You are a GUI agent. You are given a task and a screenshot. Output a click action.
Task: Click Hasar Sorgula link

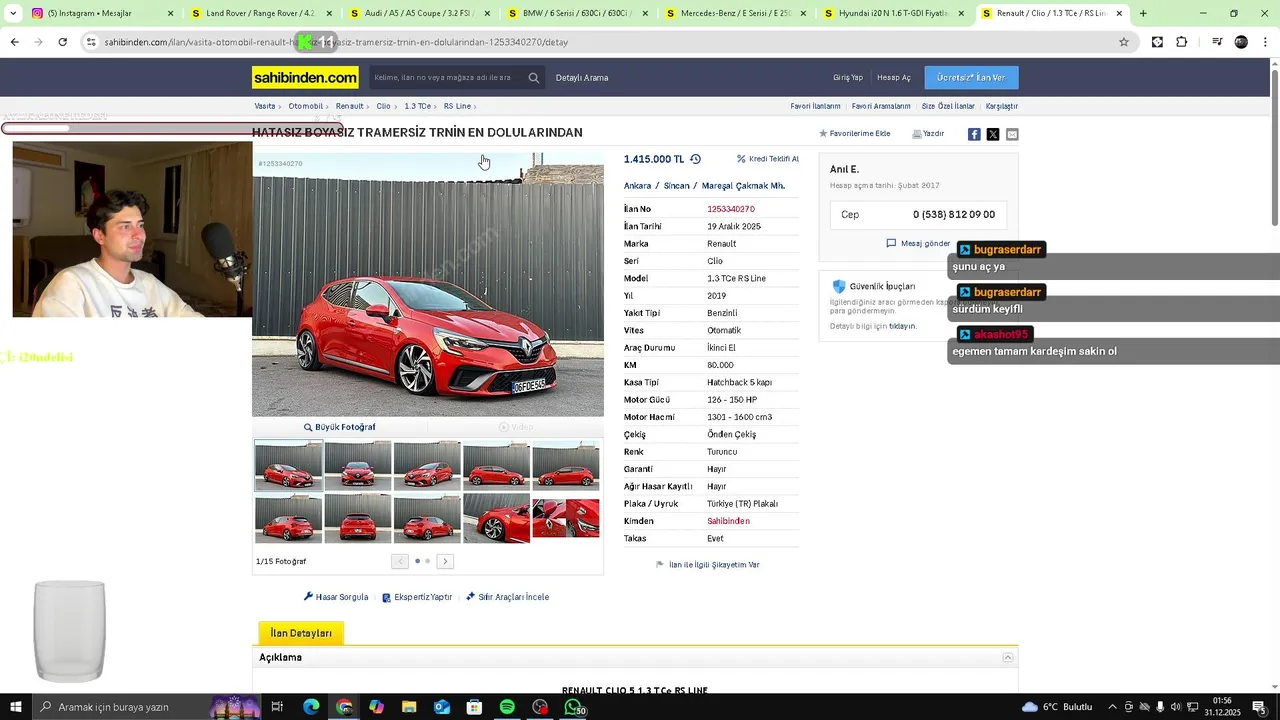[x=336, y=597]
